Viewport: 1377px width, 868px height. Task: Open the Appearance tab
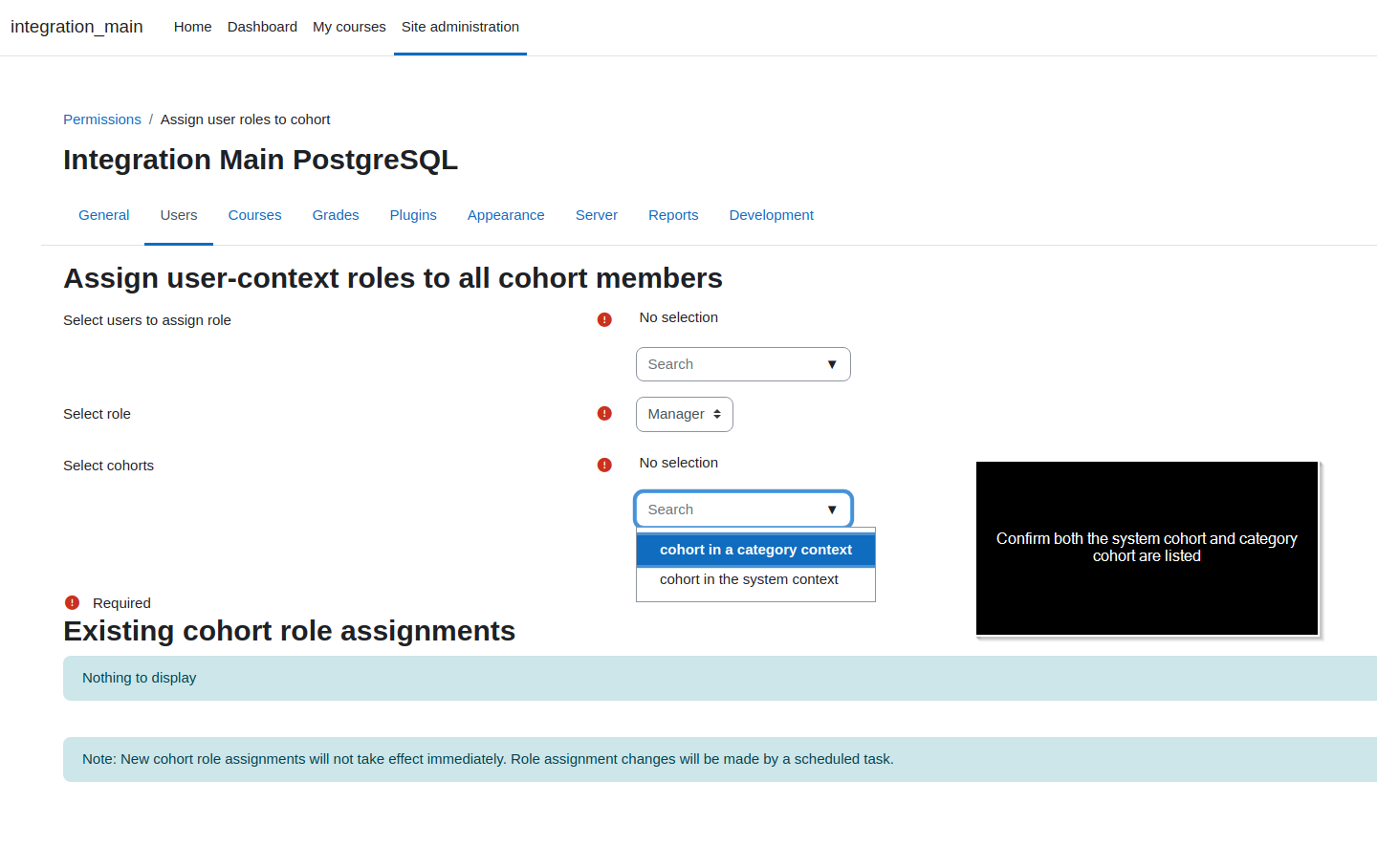[x=506, y=215]
